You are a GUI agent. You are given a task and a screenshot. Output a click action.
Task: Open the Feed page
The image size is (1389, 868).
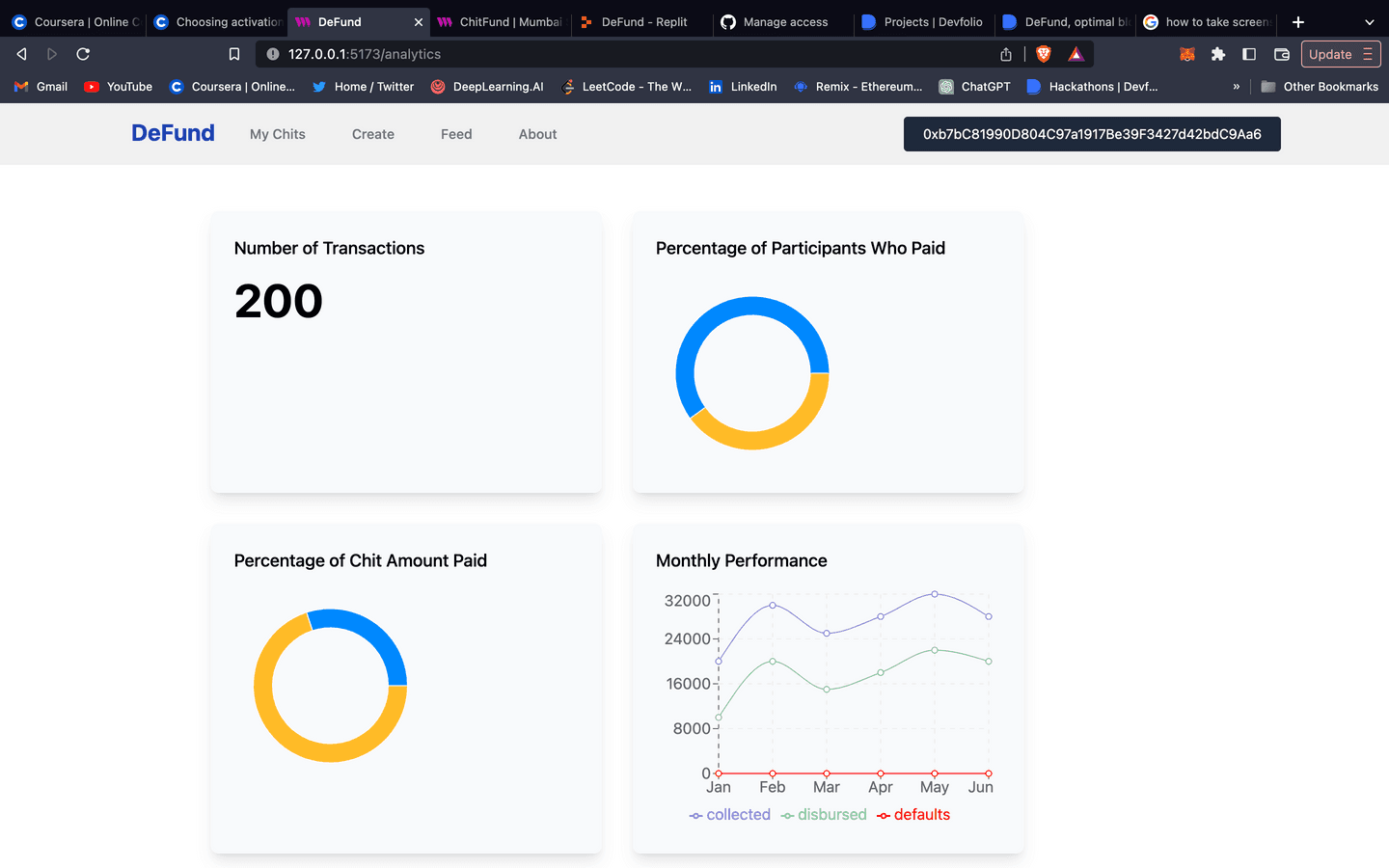(x=456, y=134)
